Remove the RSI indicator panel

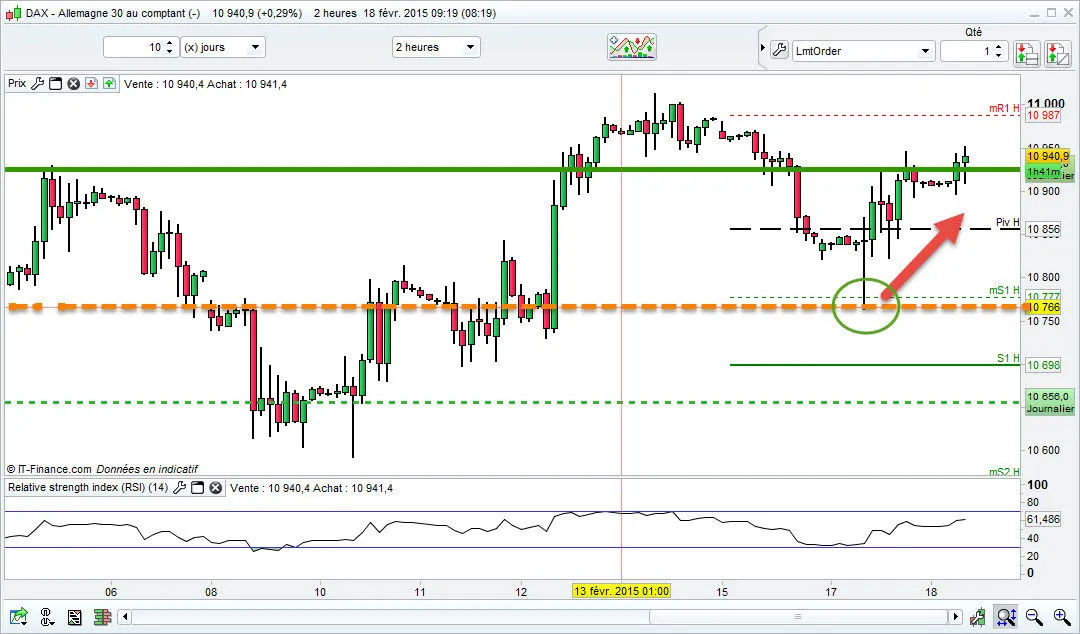coord(216,487)
